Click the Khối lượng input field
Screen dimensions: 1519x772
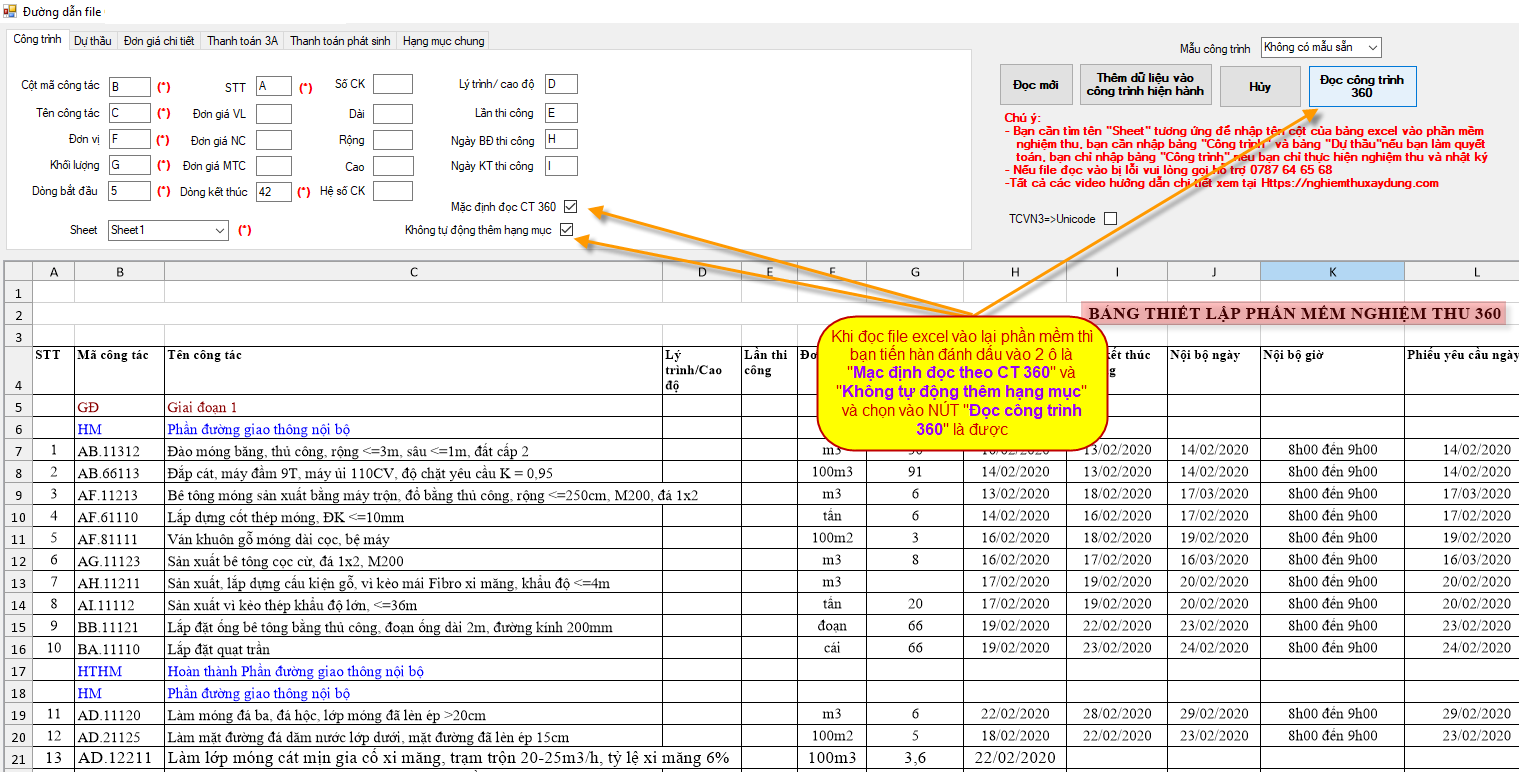tap(130, 165)
